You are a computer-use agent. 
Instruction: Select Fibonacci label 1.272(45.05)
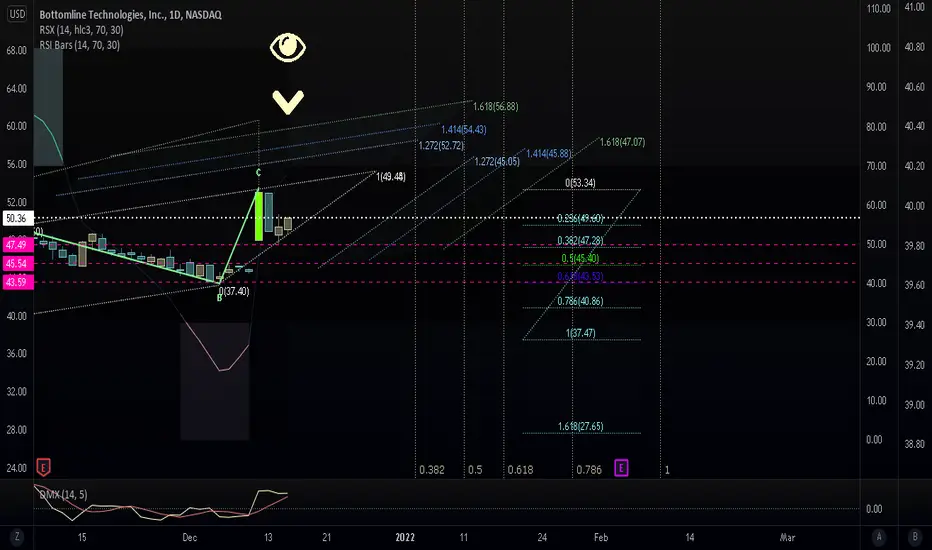(497, 162)
